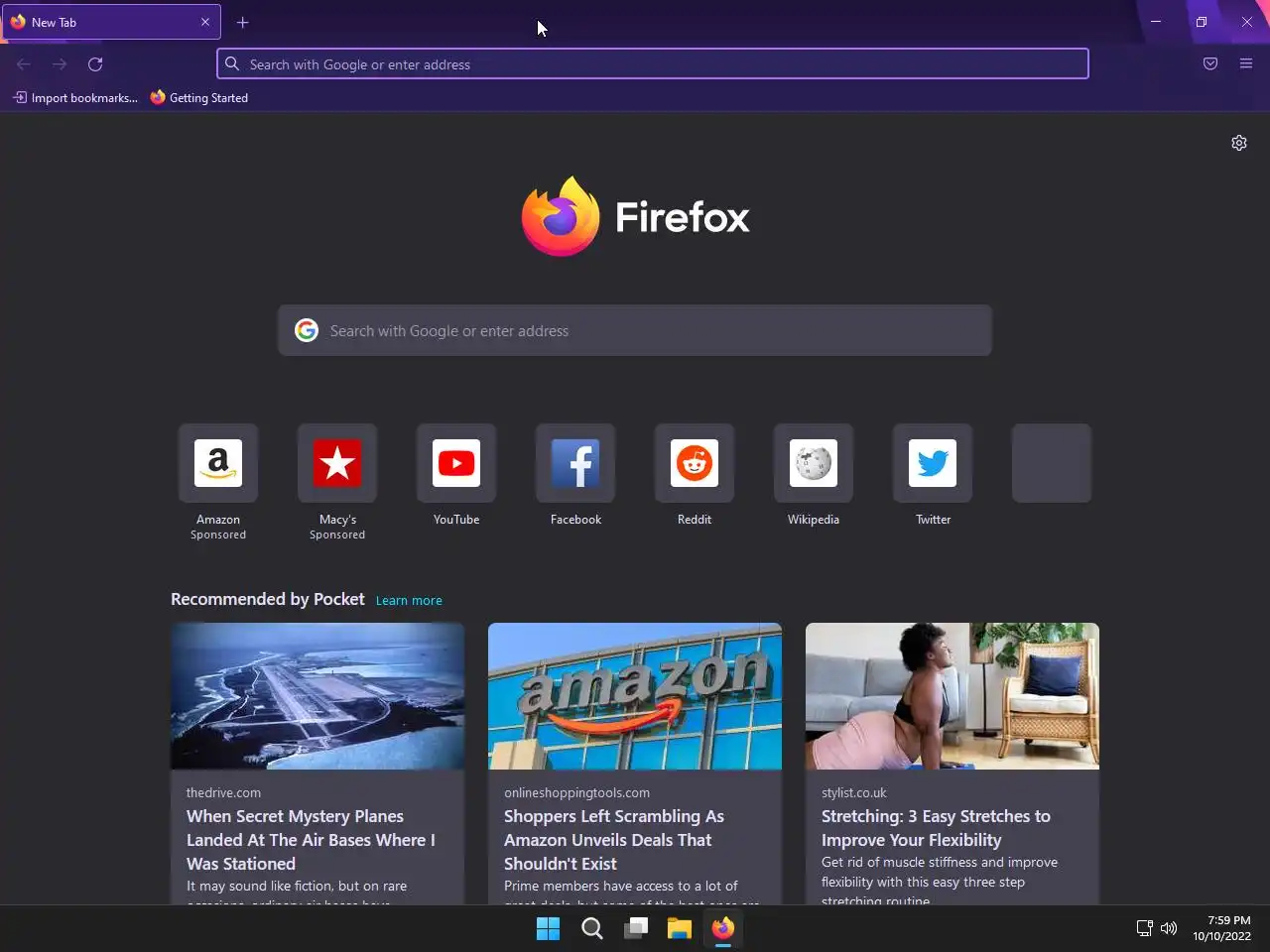Click the Save to Pocket toolbar icon
Screen dimensions: 1270x952
tap(1210, 63)
